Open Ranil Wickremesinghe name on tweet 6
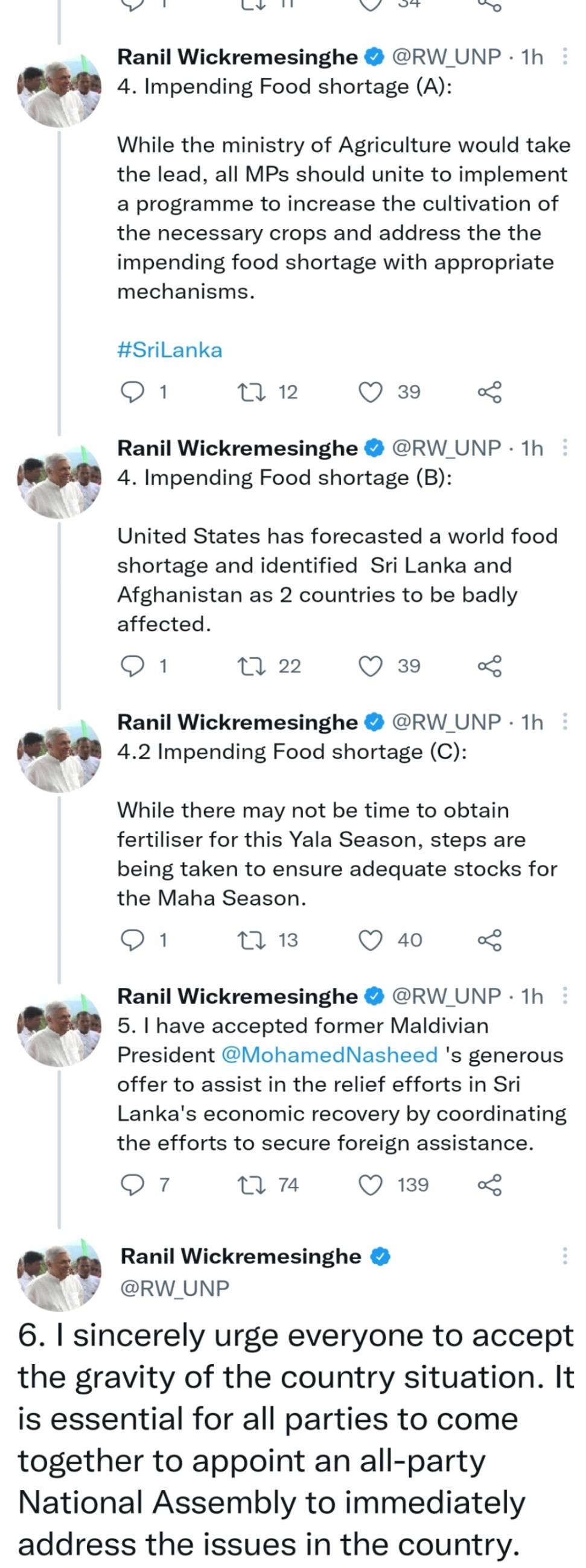Screen dimensions: 586x1568 click(241, 1256)
